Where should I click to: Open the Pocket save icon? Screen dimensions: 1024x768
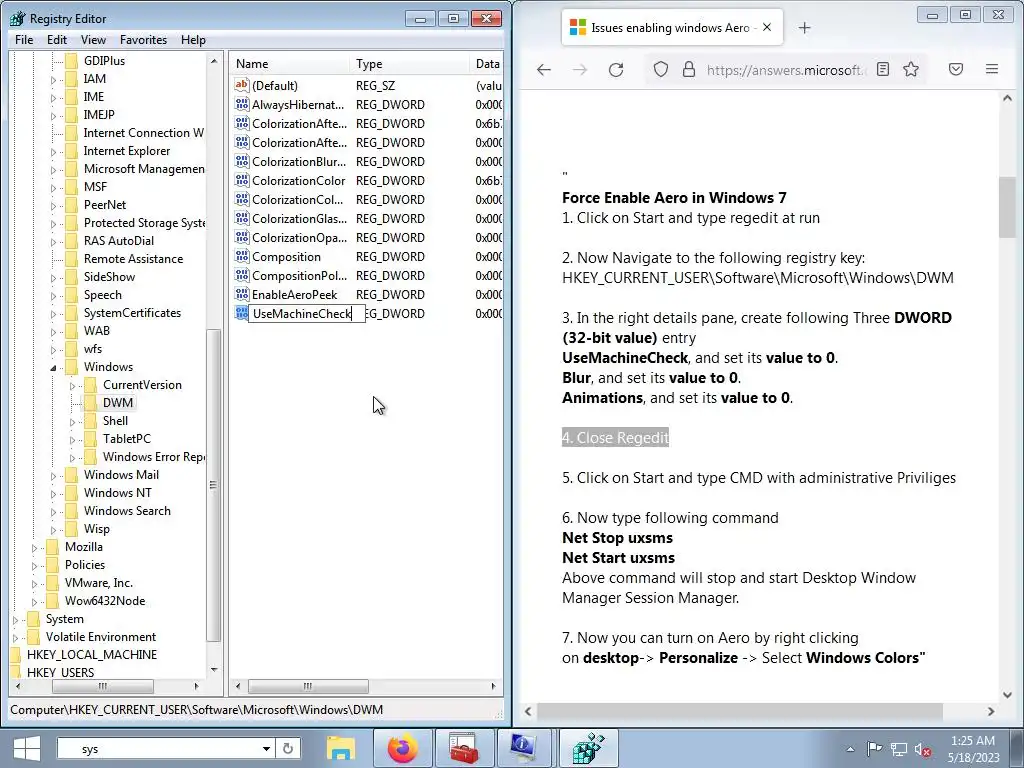pos(955,69)
